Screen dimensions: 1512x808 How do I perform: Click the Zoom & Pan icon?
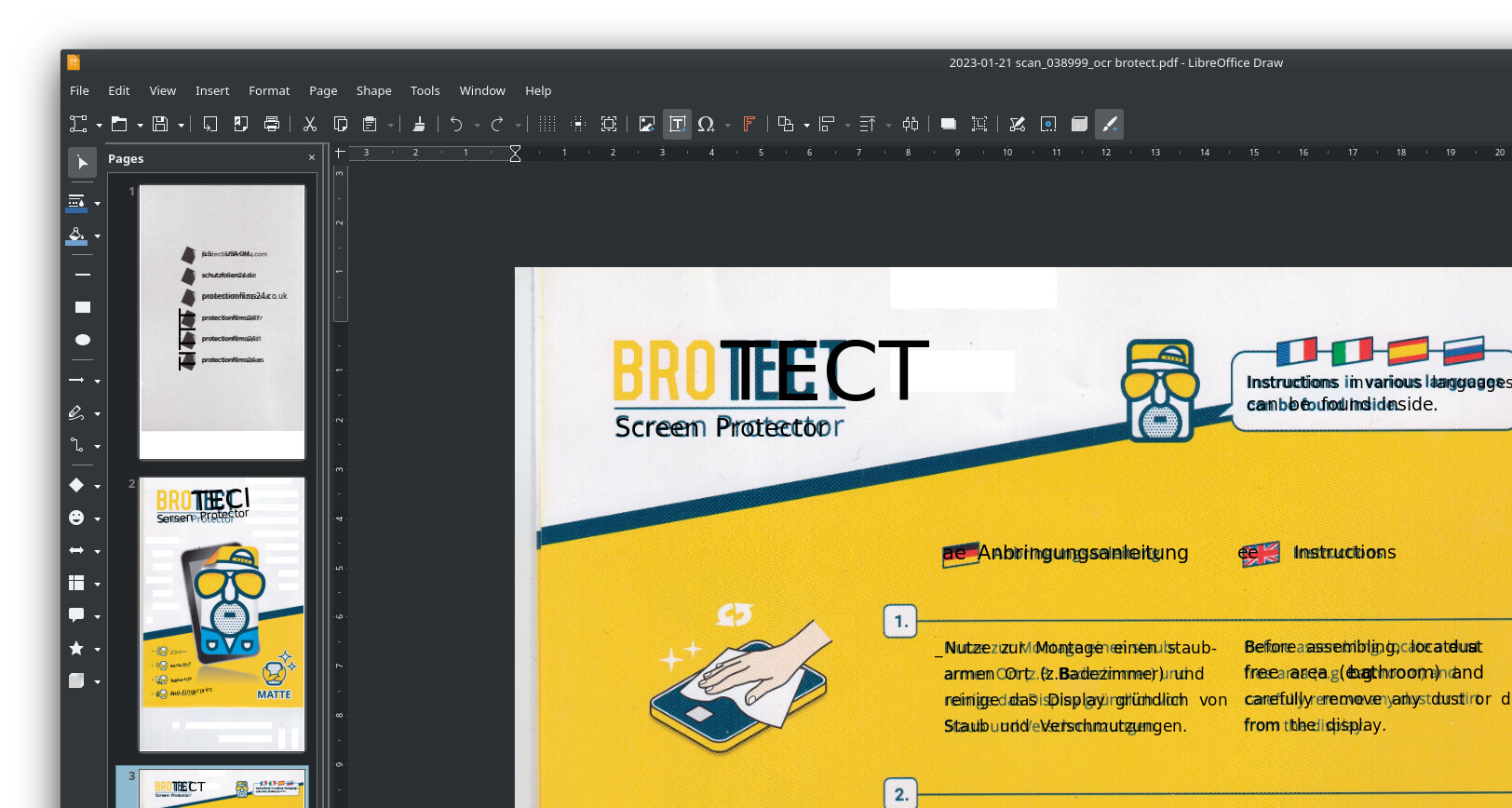click(x=609, y=124)
